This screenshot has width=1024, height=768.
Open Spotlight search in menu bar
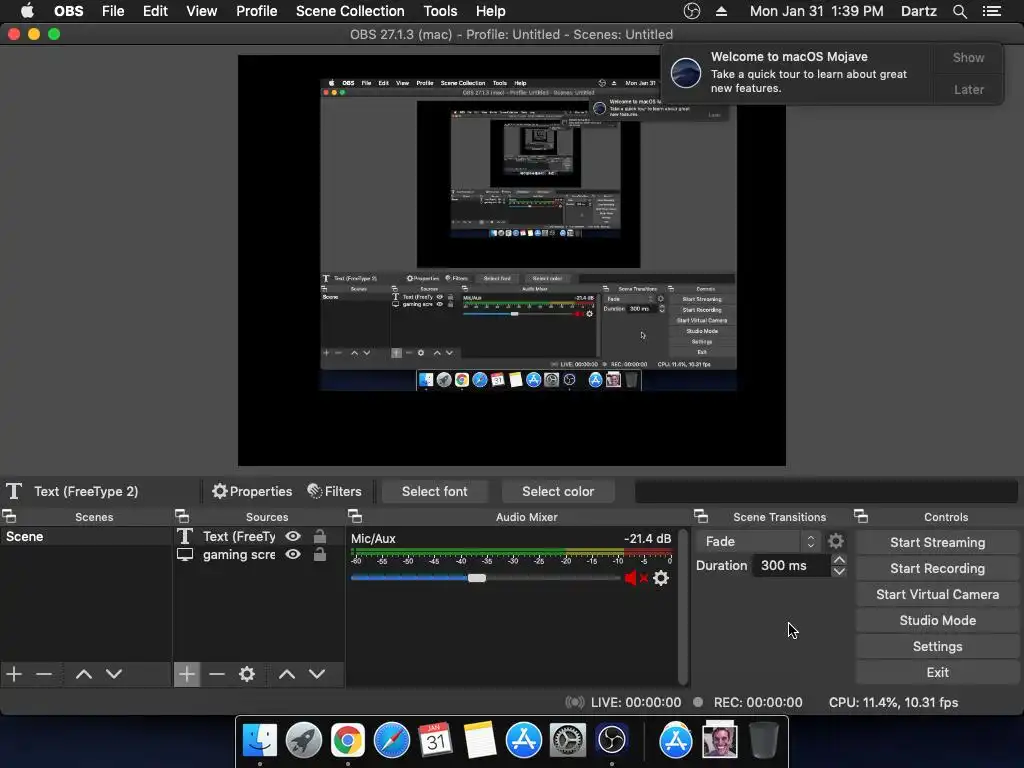click(959, 11)
